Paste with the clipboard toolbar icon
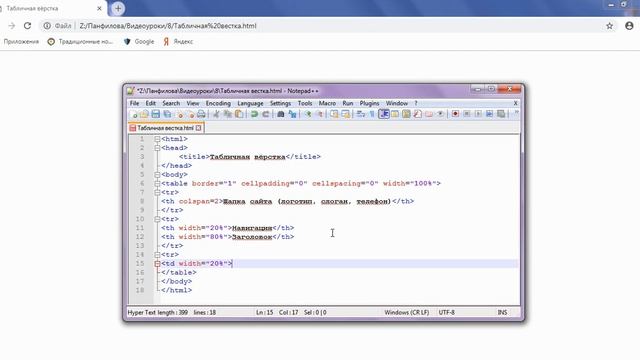 239,114
